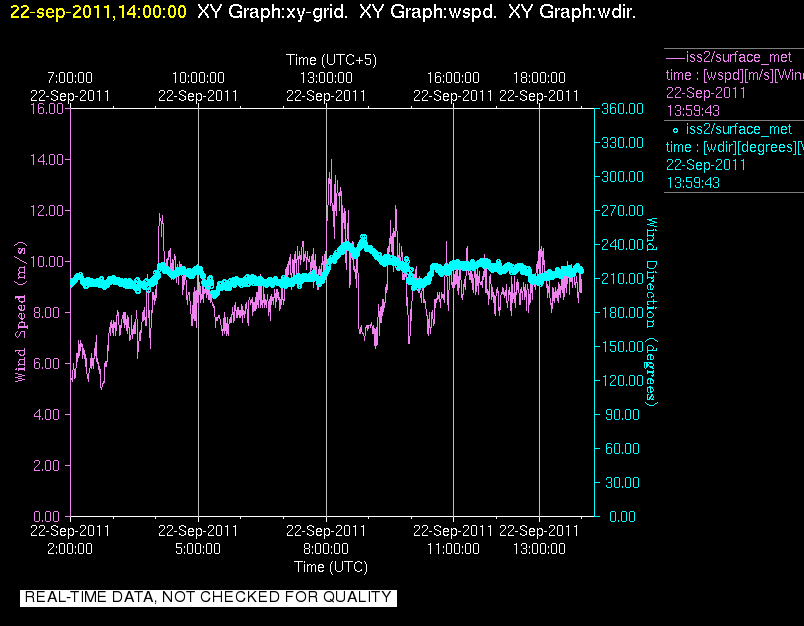Click the 12.00 wind speed tick label

[47, 211]
